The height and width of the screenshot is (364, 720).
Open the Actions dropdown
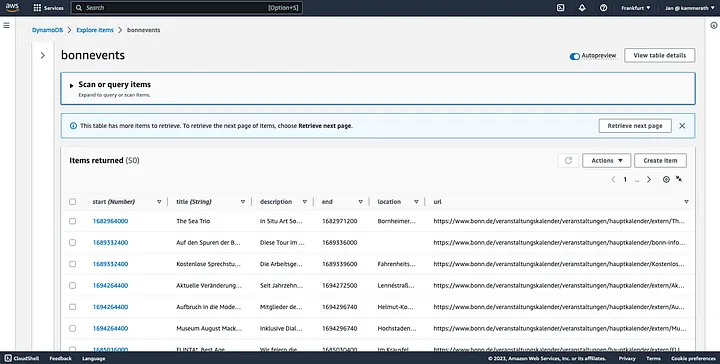607,161
